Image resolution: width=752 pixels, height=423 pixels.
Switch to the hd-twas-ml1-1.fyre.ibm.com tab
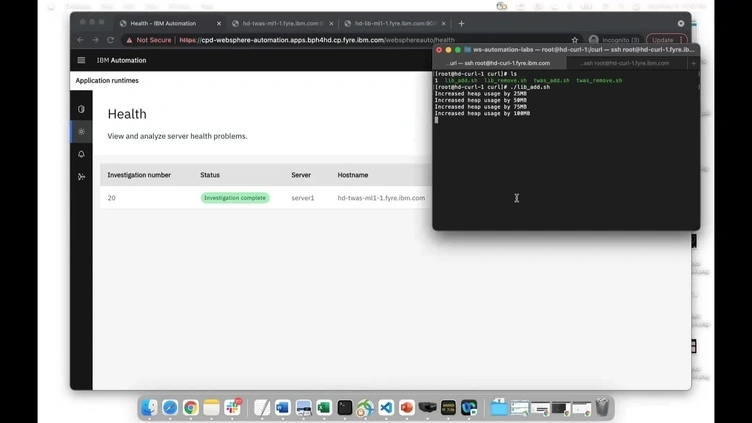[x=281, y=23]
